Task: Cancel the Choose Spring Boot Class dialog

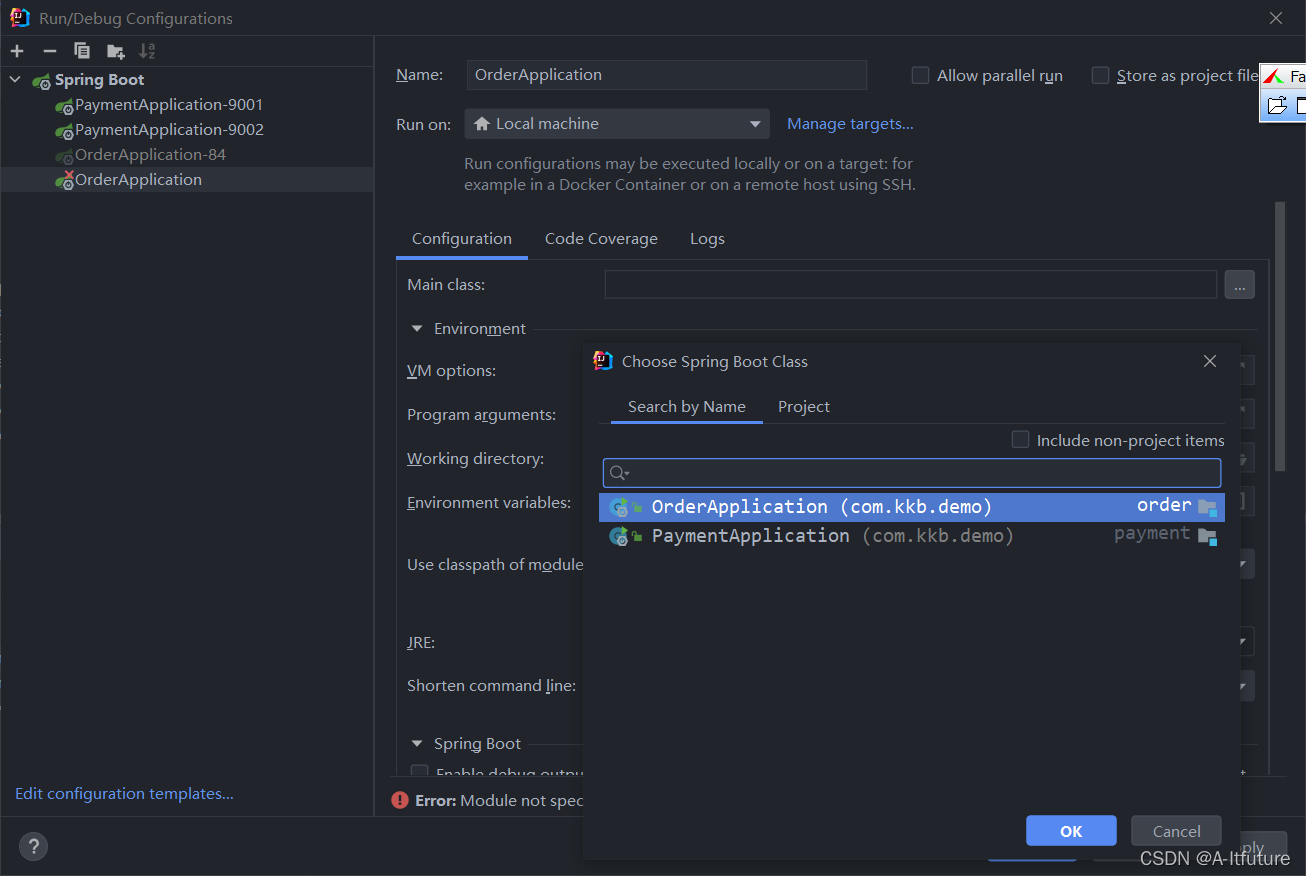Action: tap(1176, 831)
